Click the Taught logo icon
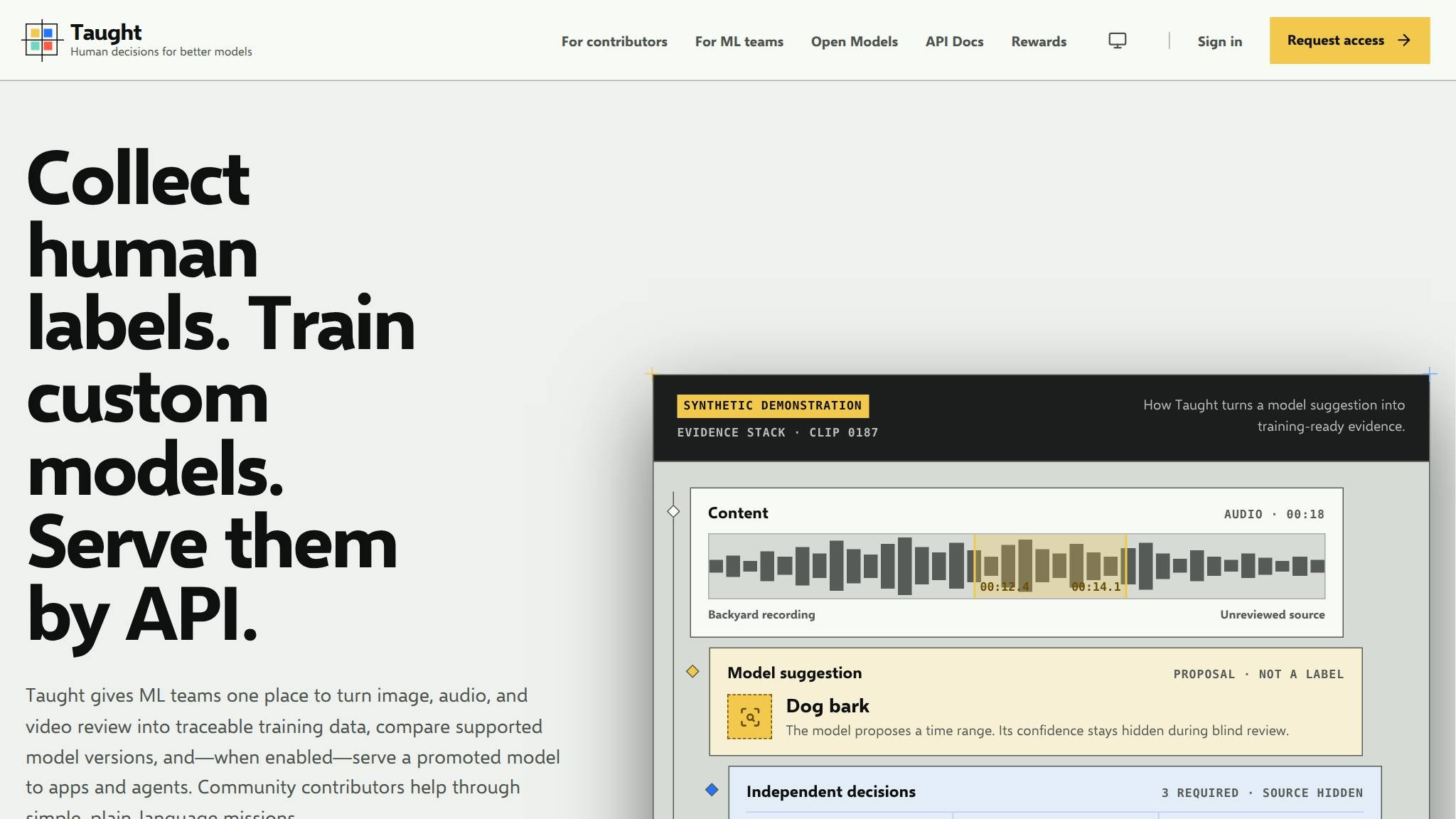This screenshot has width=1456, height=819. click(x=43, y=41)
